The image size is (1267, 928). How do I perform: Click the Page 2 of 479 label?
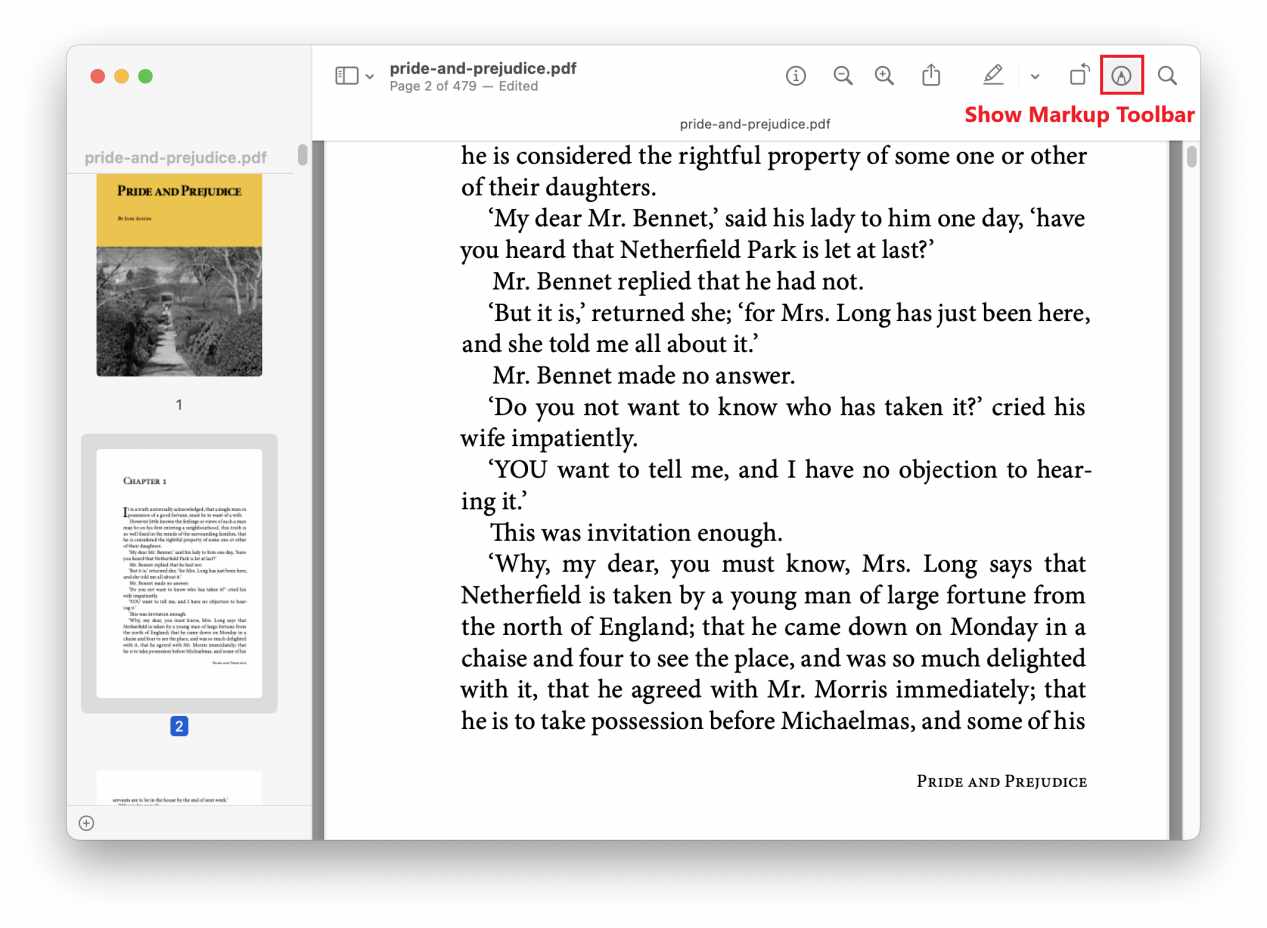tap(465, 86)
